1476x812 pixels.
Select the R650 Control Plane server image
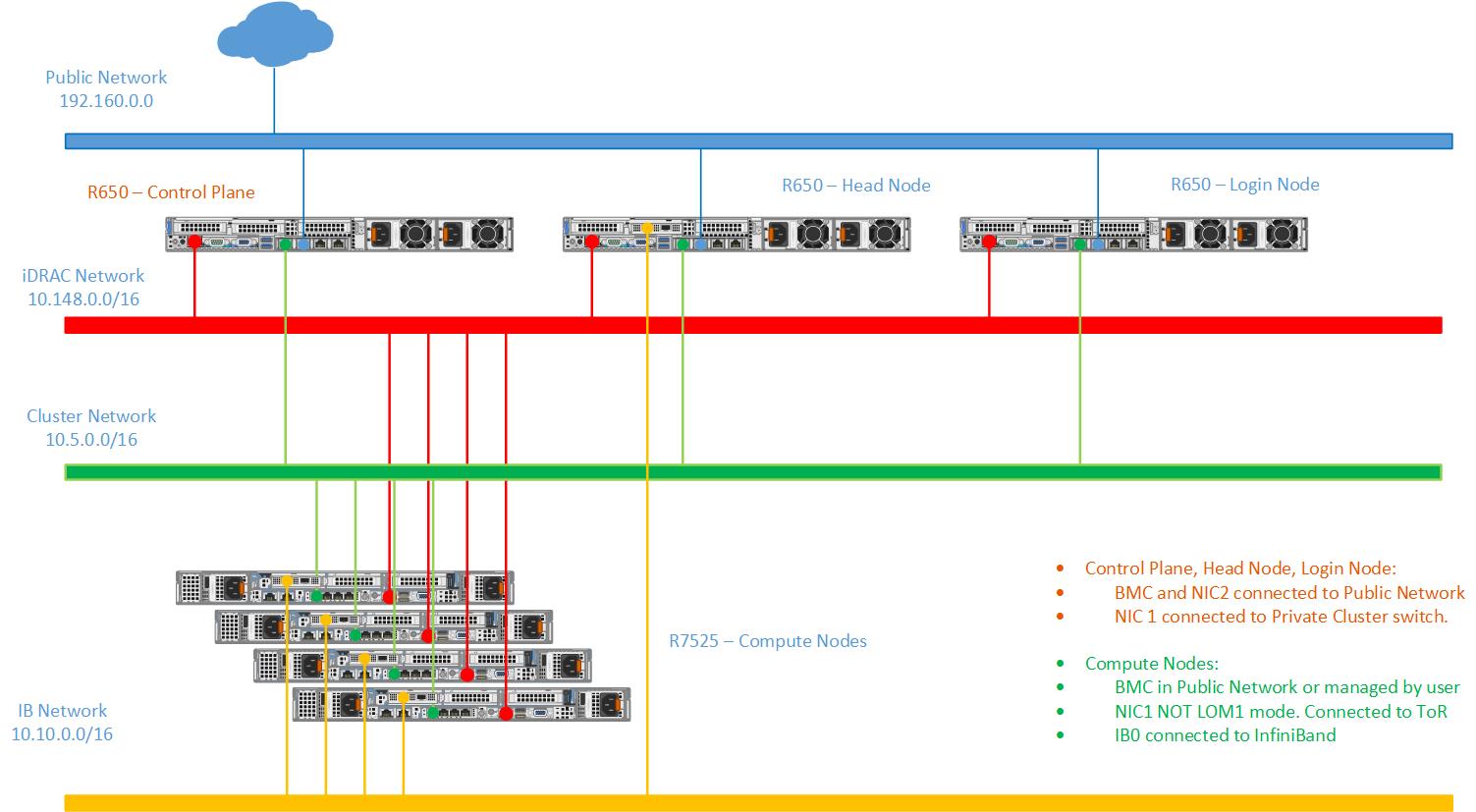(340, 235)
